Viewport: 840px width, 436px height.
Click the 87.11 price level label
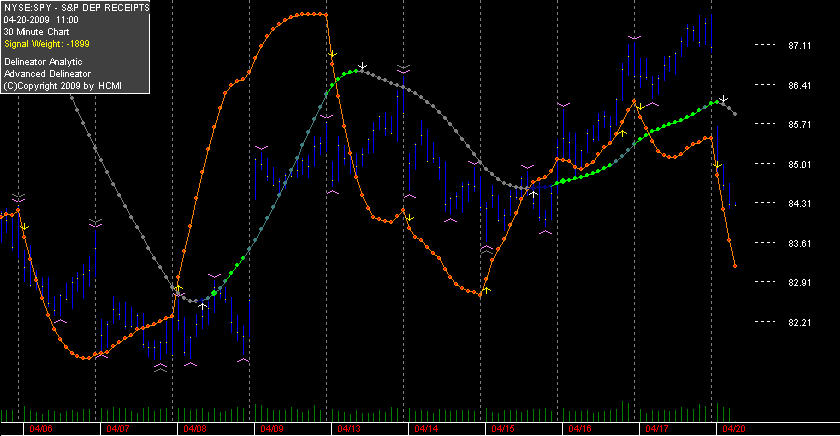pyautogui.click(x=799, y=46)
